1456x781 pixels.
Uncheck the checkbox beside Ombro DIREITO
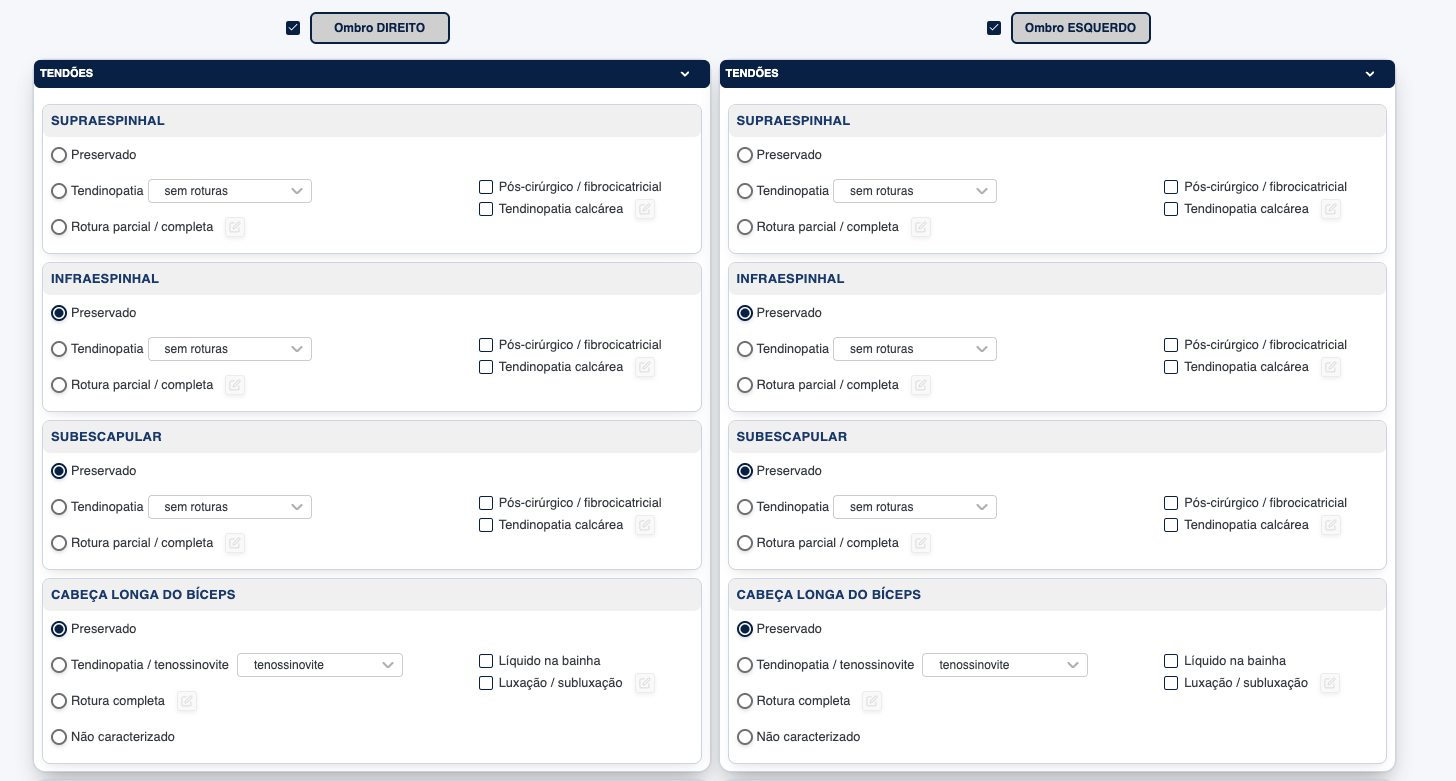pos(293,28)
